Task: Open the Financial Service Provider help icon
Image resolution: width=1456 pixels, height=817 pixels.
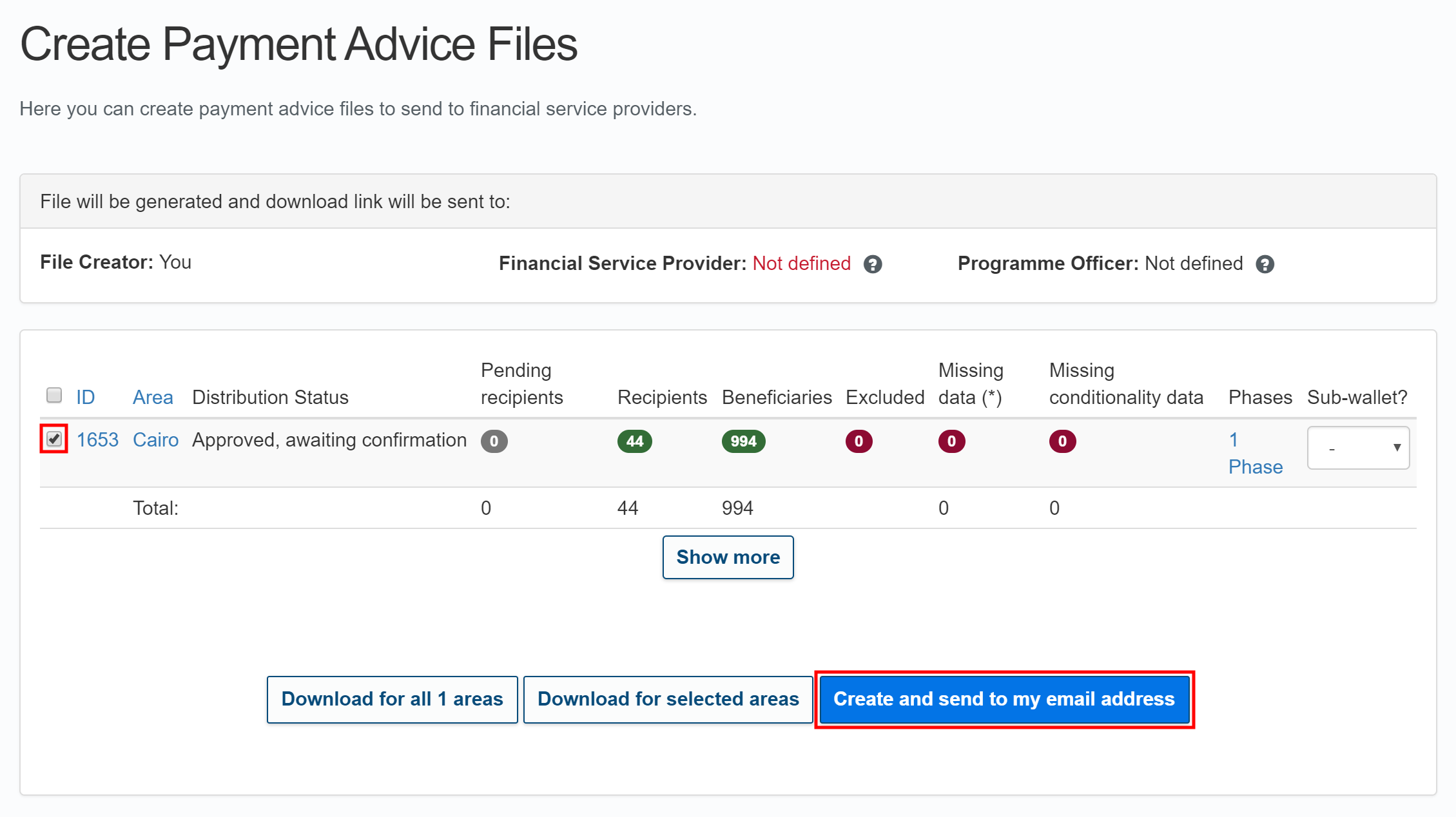Action: click(x=874, y=264)
